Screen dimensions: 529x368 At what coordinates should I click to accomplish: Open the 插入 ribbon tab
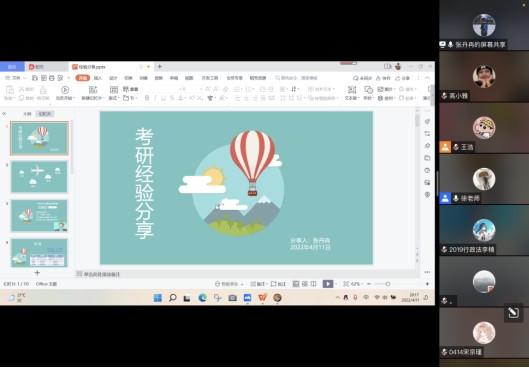pyautogui.click(x=98, y=78)
